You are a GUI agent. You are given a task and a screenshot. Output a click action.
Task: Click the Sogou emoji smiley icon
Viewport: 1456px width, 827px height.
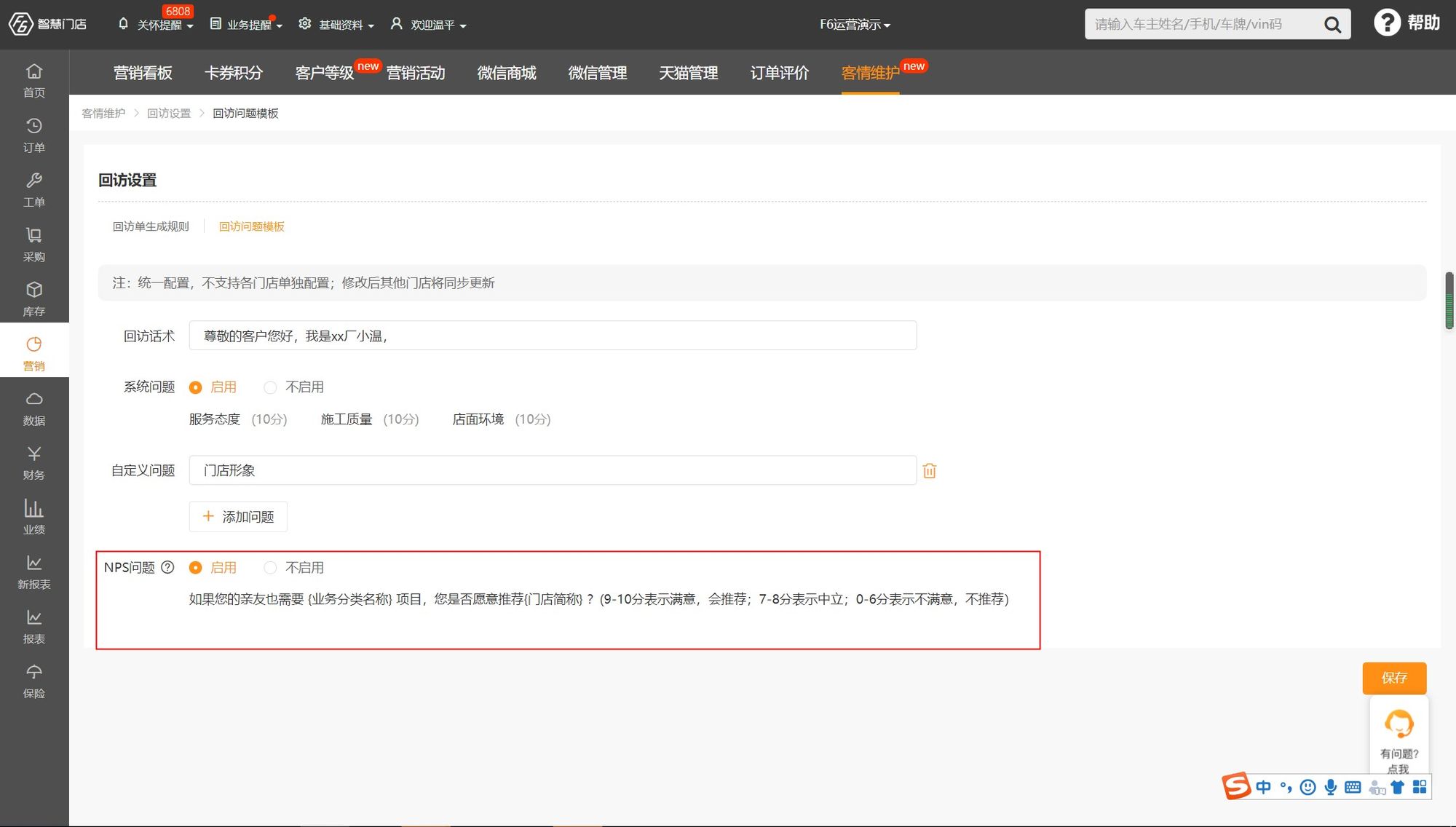[x=1308, y=787]
